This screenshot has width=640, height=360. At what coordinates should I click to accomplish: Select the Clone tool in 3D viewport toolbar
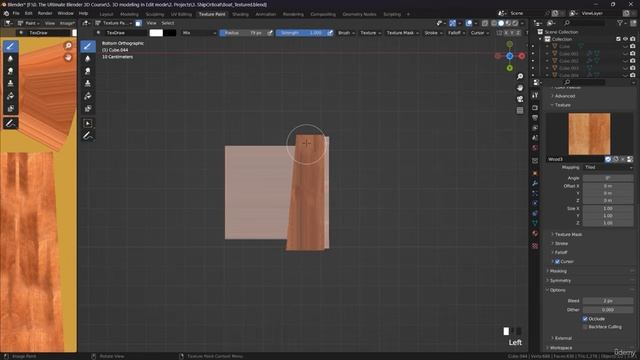pos(87,84)
